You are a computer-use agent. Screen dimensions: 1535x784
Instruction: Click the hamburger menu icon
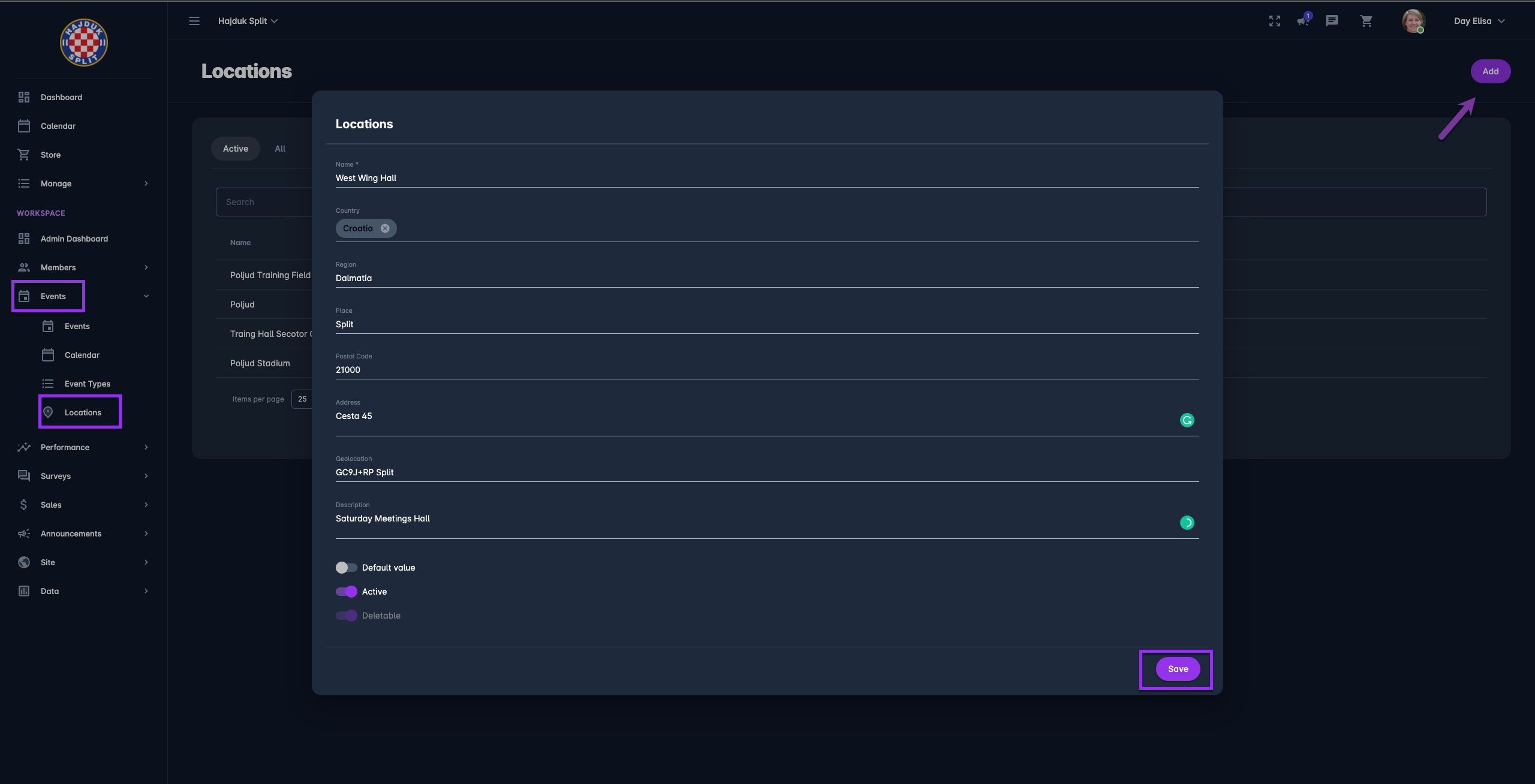point(194,21)
